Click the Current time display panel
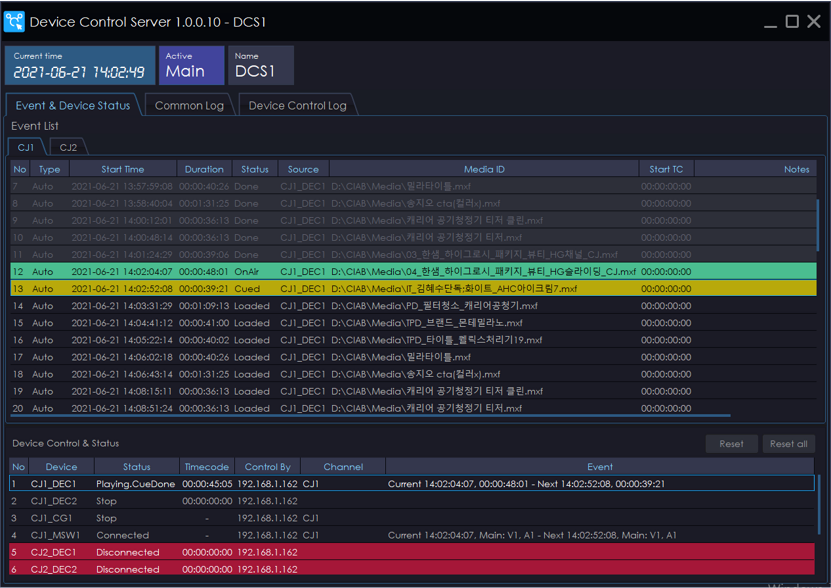This screenshot has width=831, height=588. click(x=80, y=65)
